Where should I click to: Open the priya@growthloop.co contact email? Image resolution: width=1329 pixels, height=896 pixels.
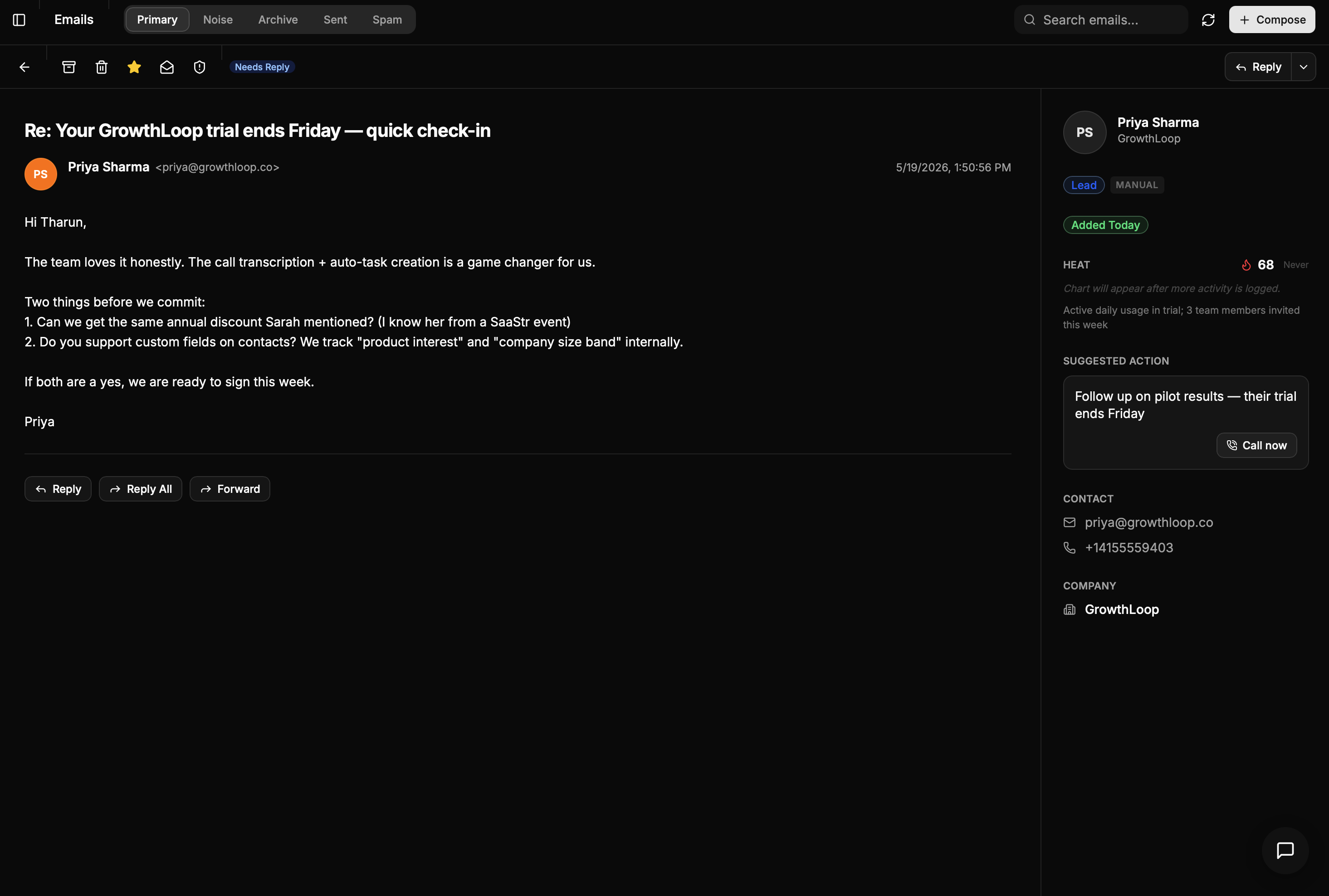tap(1148, 522)
